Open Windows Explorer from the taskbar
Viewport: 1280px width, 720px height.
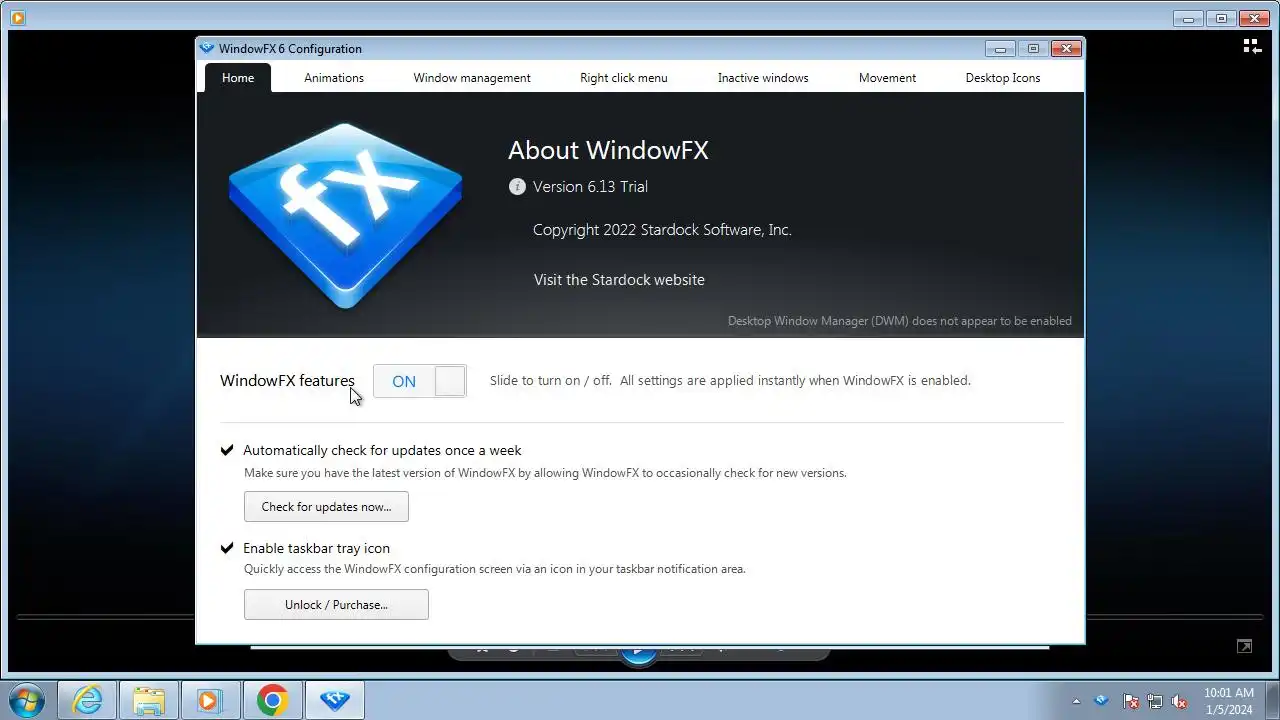[148, 700]
